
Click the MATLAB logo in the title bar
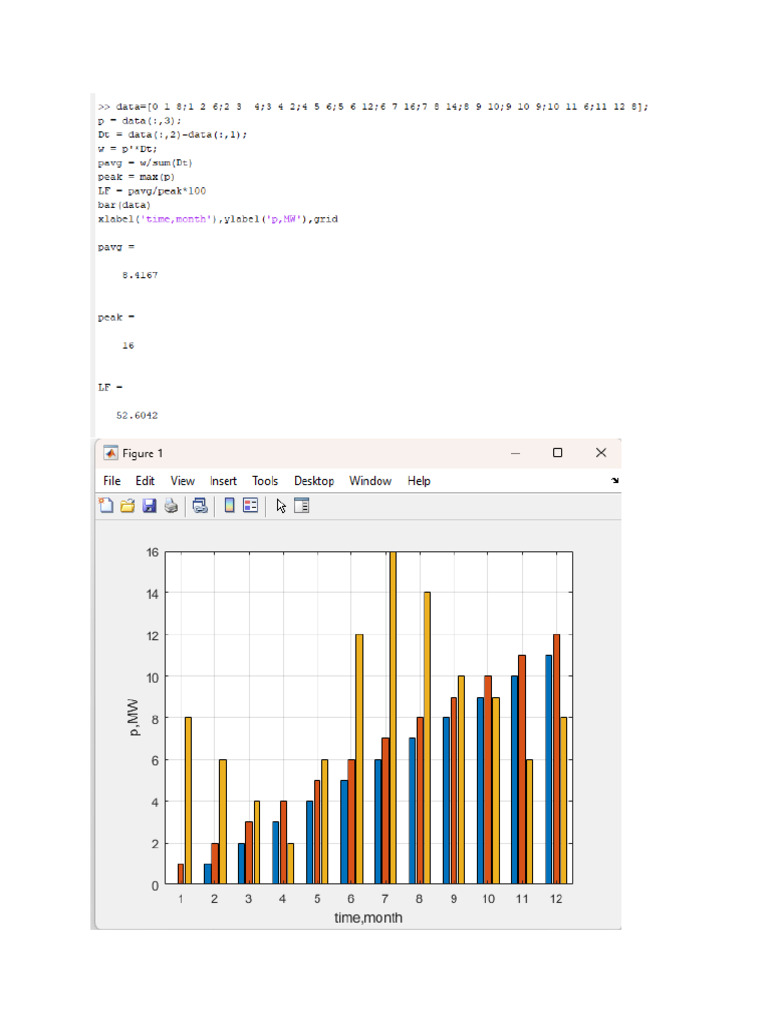click(110, 453)
